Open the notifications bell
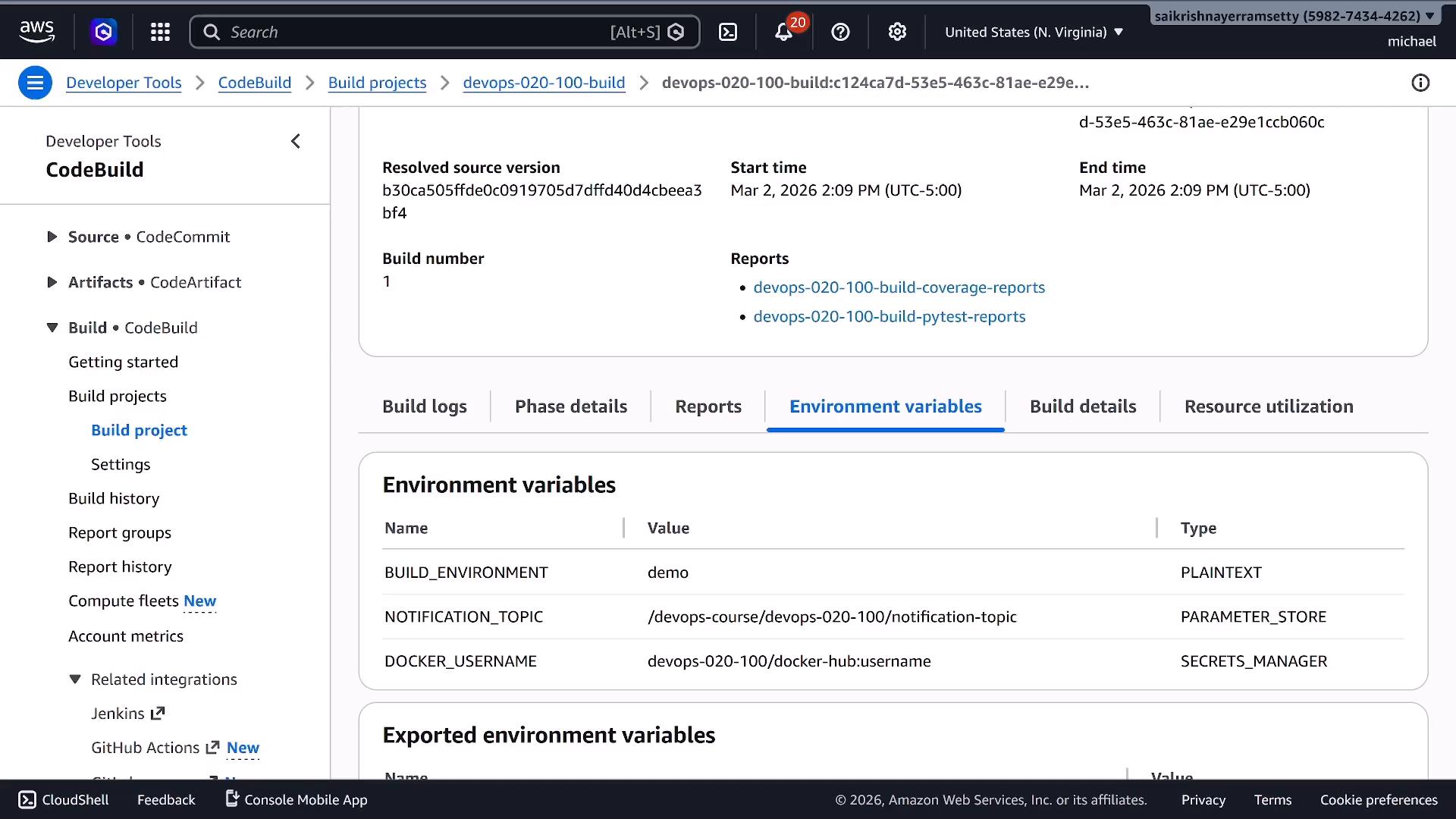The width and height of the screenshot is (1456, 819). (x=784, y=32)
